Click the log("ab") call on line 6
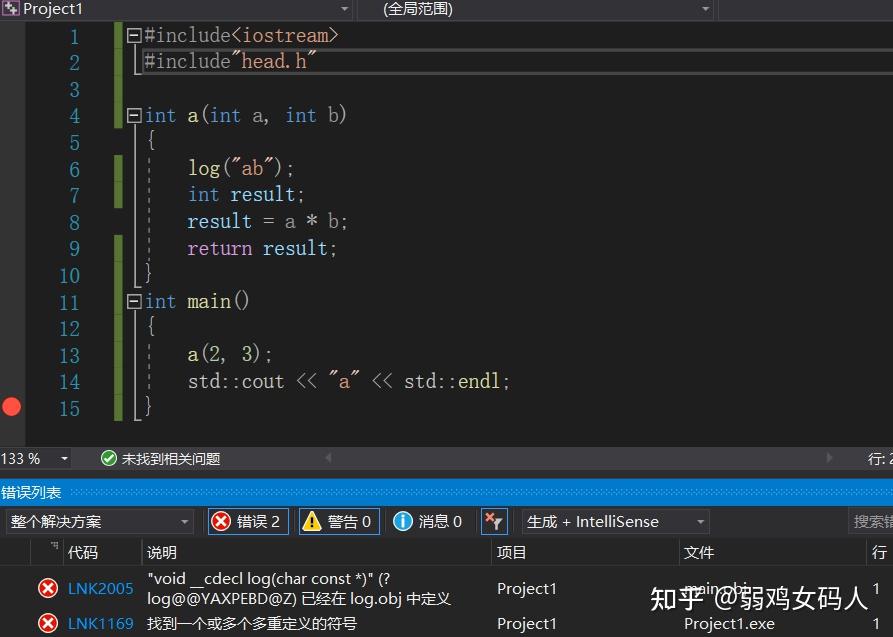893x637 pixels. coord(241,169)
